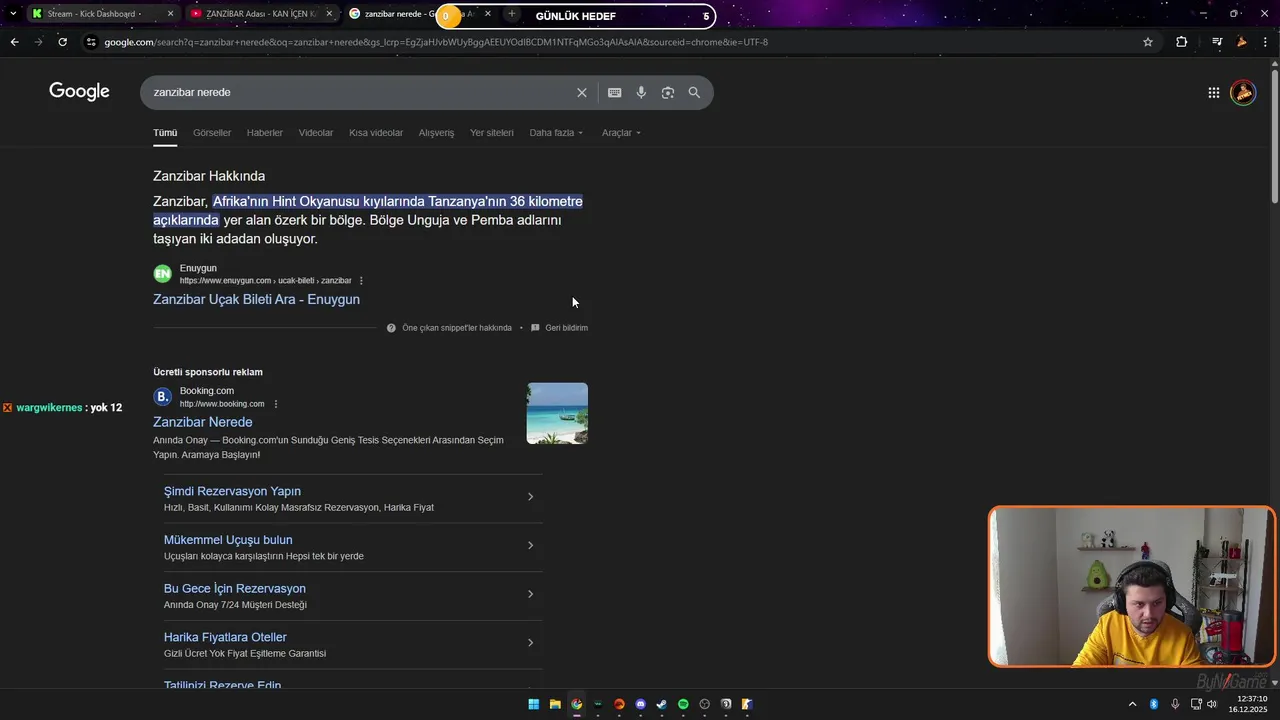This screenshot has width=1280, height=720.
Task: Go back to the previous page
Action: tap(14, 42)
